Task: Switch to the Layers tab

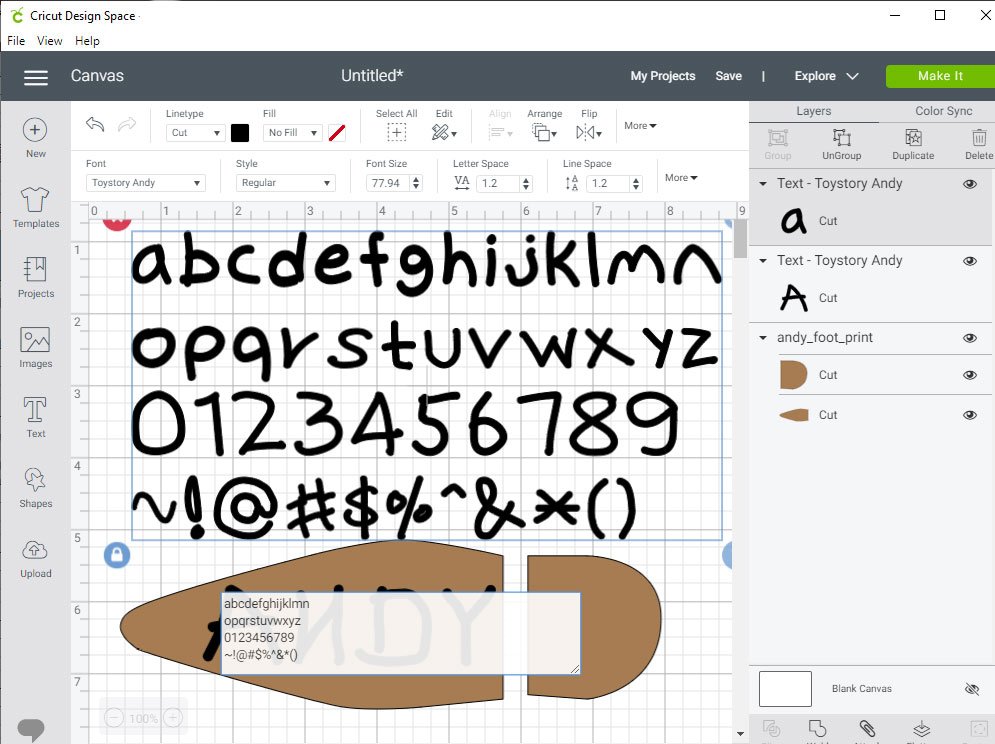Action: pos(814,111)
